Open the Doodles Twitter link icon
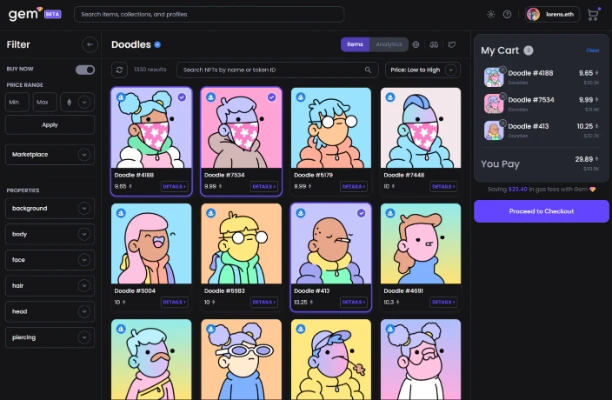The width and height of the screenshot is (612, 400). click(452, 44)
